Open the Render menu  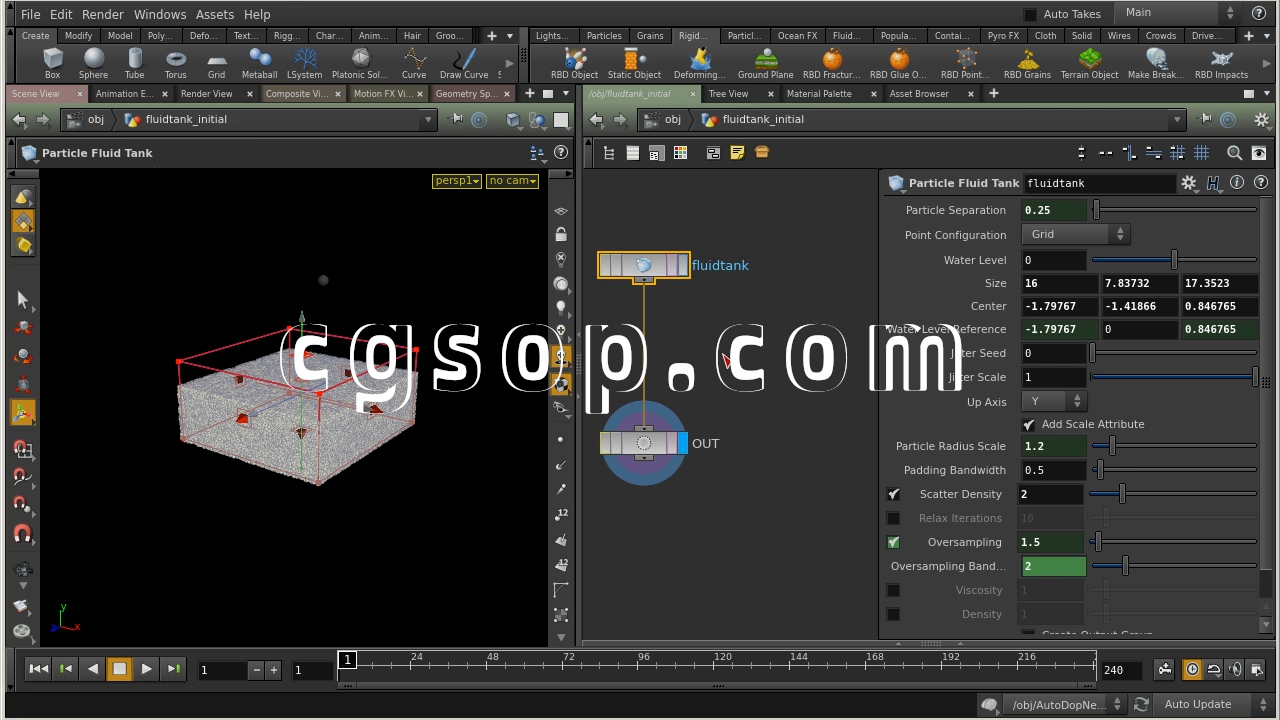coord(102,14)
